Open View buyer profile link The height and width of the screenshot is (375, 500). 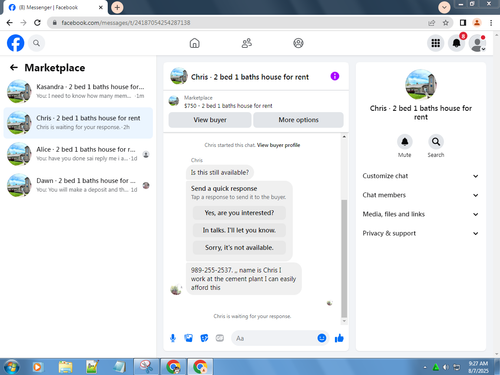pos(278,145)
